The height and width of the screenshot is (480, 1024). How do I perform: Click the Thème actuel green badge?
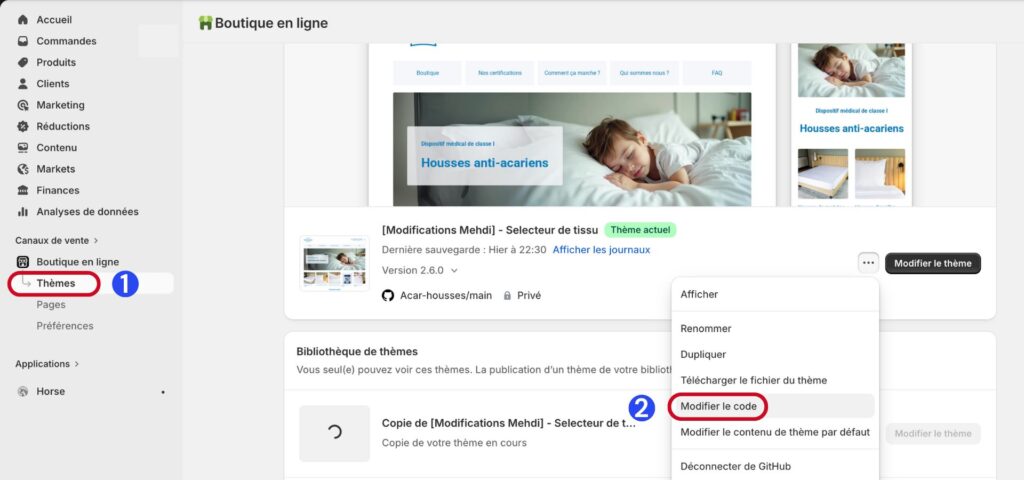tap(640, 230)
